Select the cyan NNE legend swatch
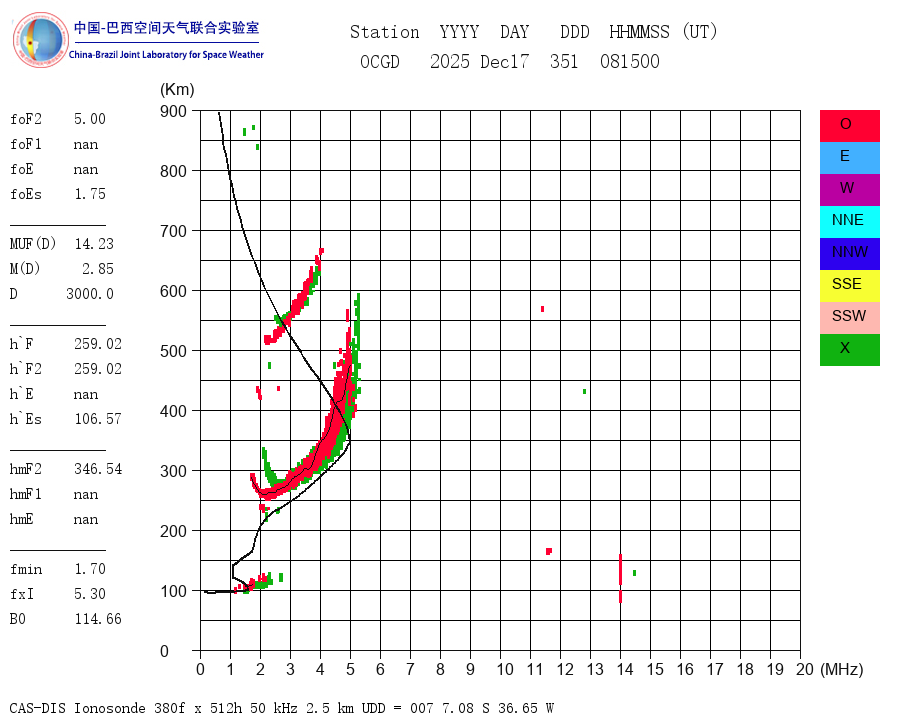Screen dimensions: 900x720 [x=849, y=222]
